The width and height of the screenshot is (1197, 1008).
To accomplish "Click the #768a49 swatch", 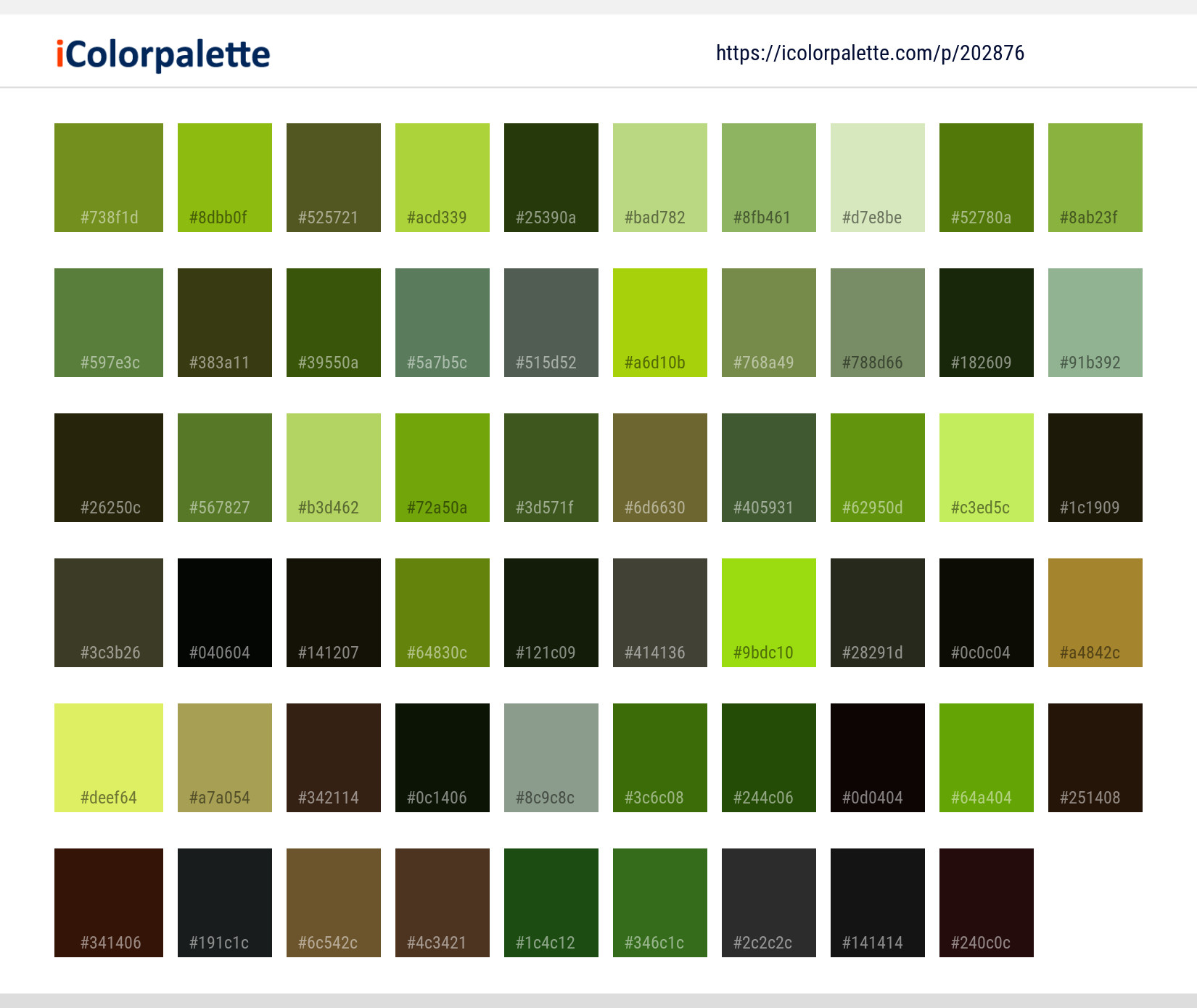I will tap(769, 323).
